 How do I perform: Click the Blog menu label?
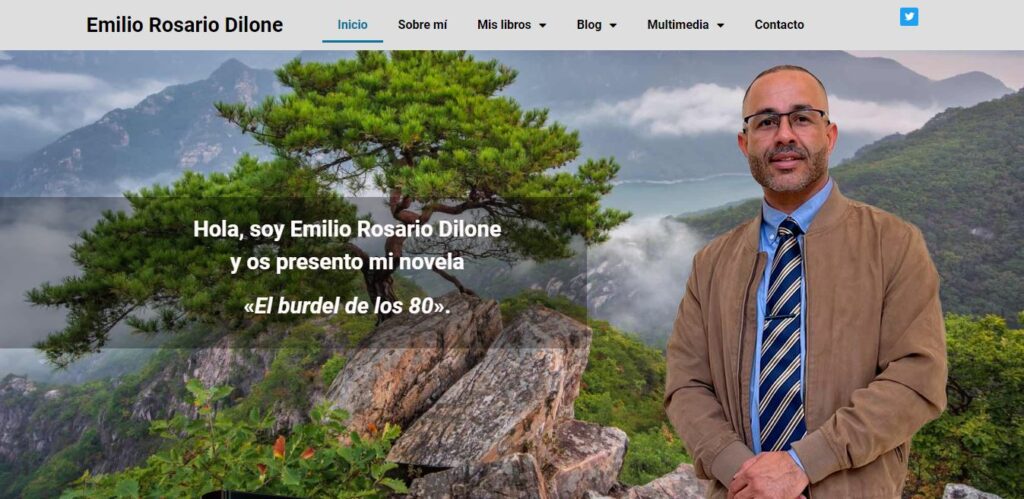(x=589, y=25)
